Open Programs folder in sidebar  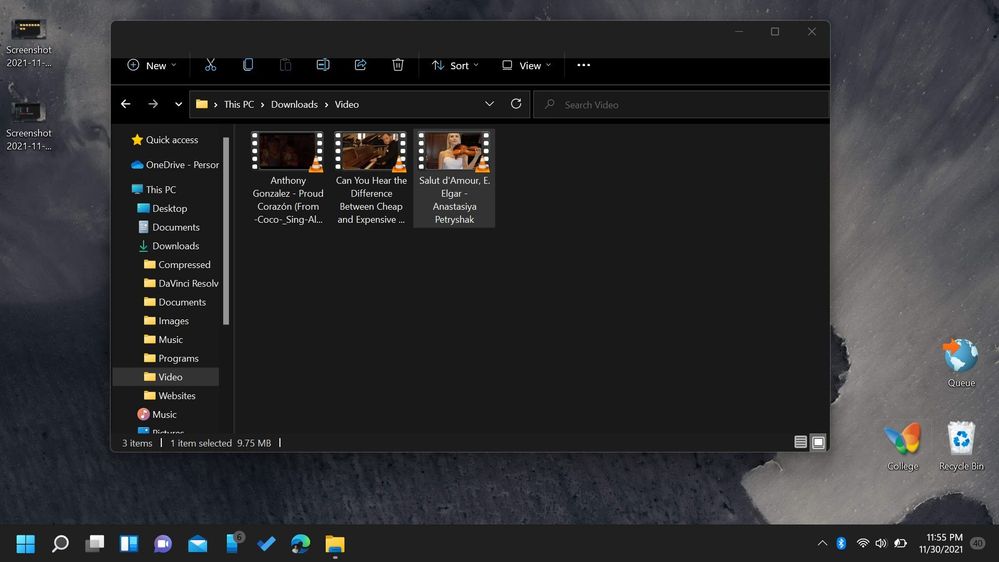(x=171, y=358)
